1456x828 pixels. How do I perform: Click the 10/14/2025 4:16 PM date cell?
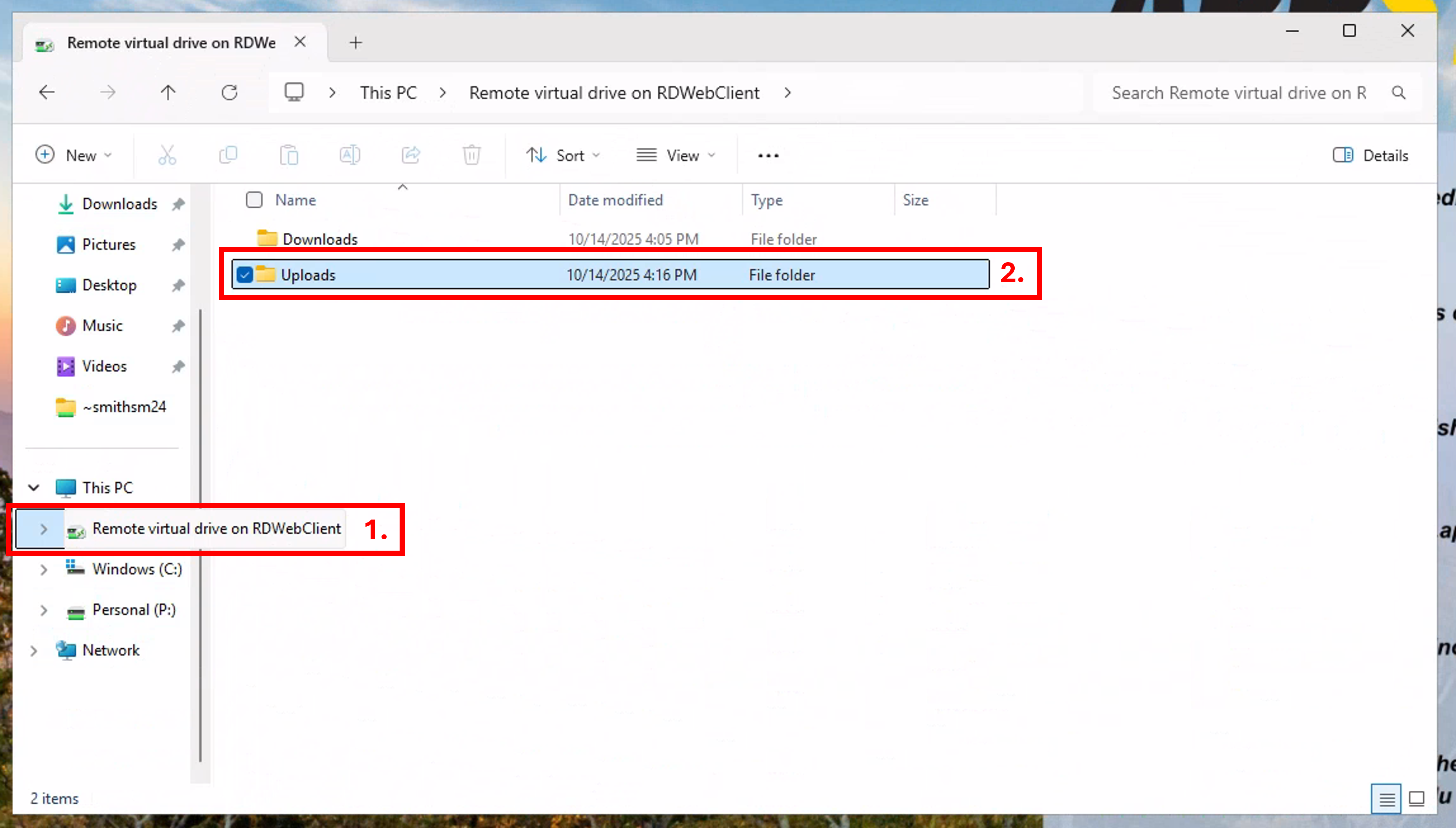coord(631,275)
